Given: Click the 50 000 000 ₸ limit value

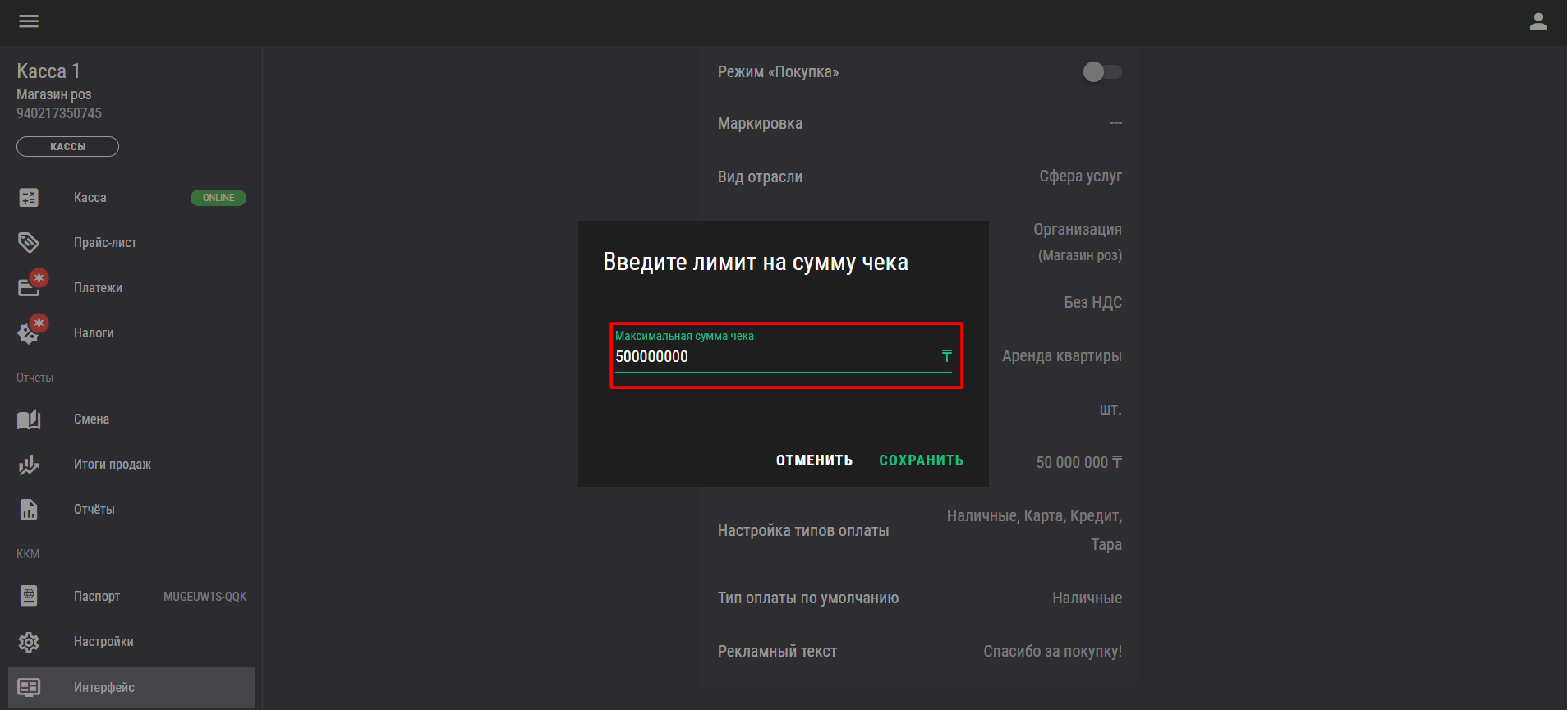Looking at the screenshot, I should [x=1078, y=462].
